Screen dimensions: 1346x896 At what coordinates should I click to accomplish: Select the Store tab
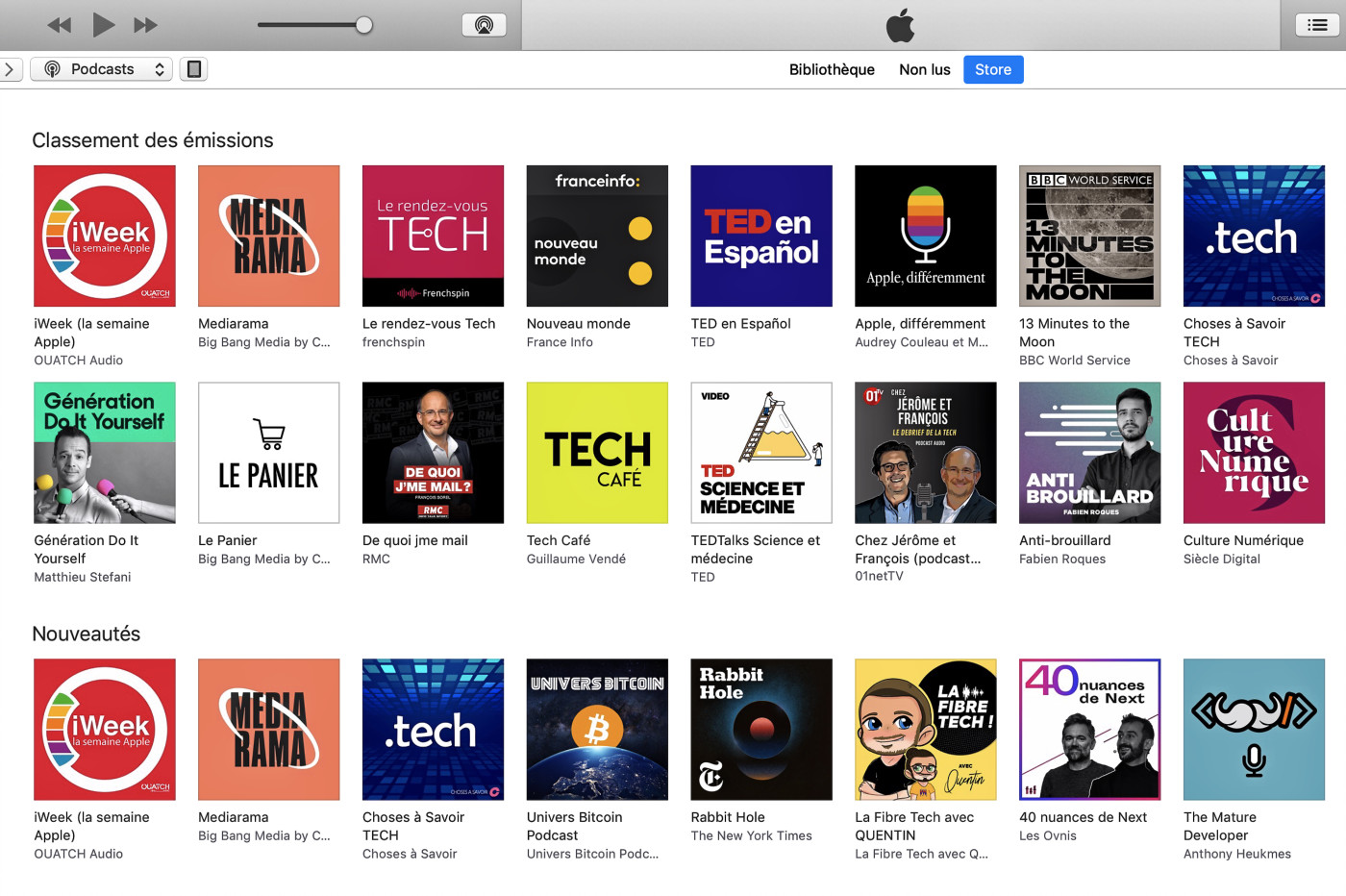(993, 69)
